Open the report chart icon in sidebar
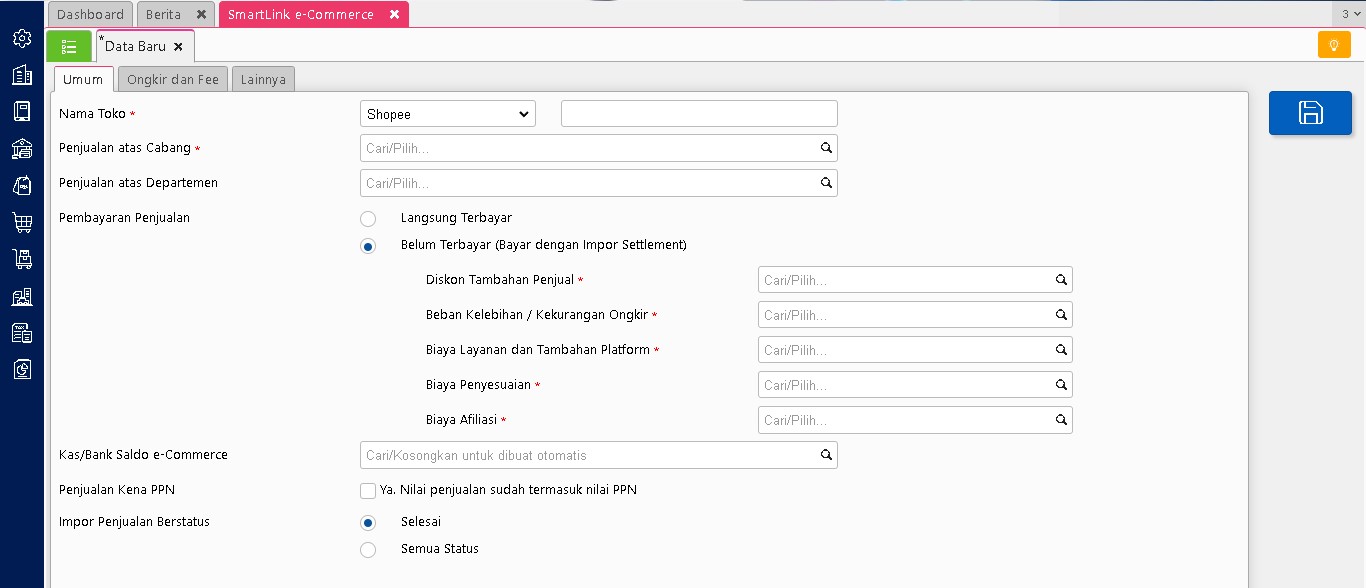This screenshot has width=1366, height=588. click(22, 370)
